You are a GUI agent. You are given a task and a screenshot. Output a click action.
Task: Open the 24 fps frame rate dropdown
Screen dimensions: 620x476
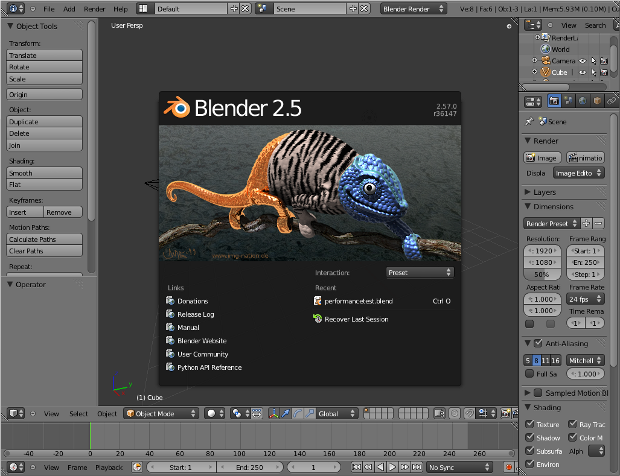[x=585, y=299]
